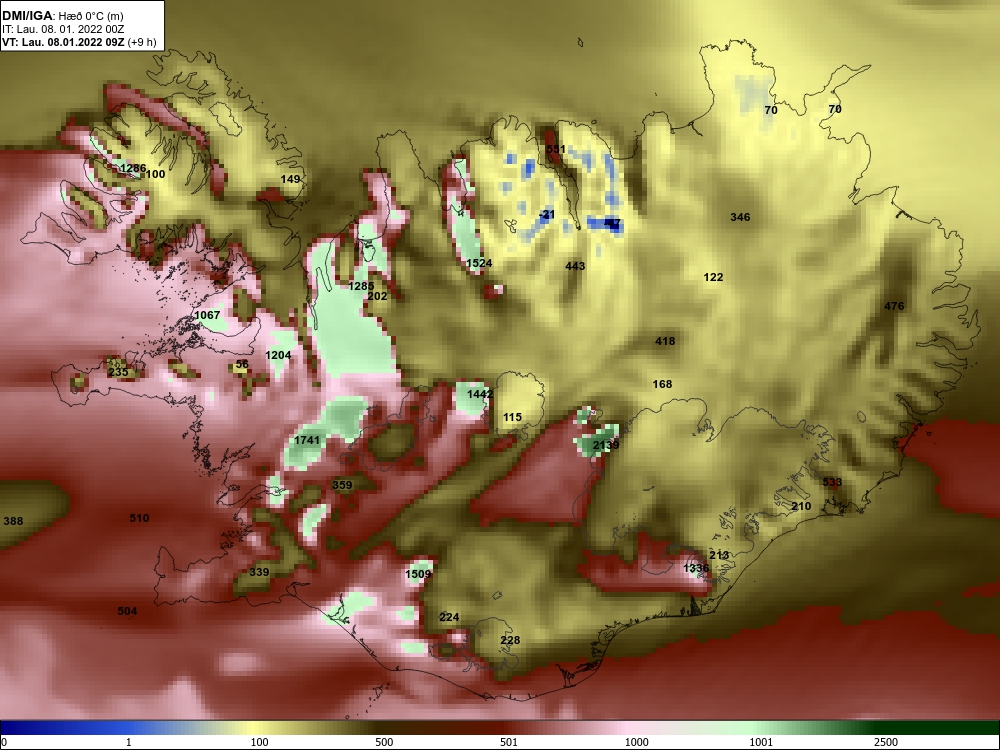Image resolution: width=1000 pixels, height=750 pixels.
Task: Click the 2500 tick label on the legend
Action: 886,742
